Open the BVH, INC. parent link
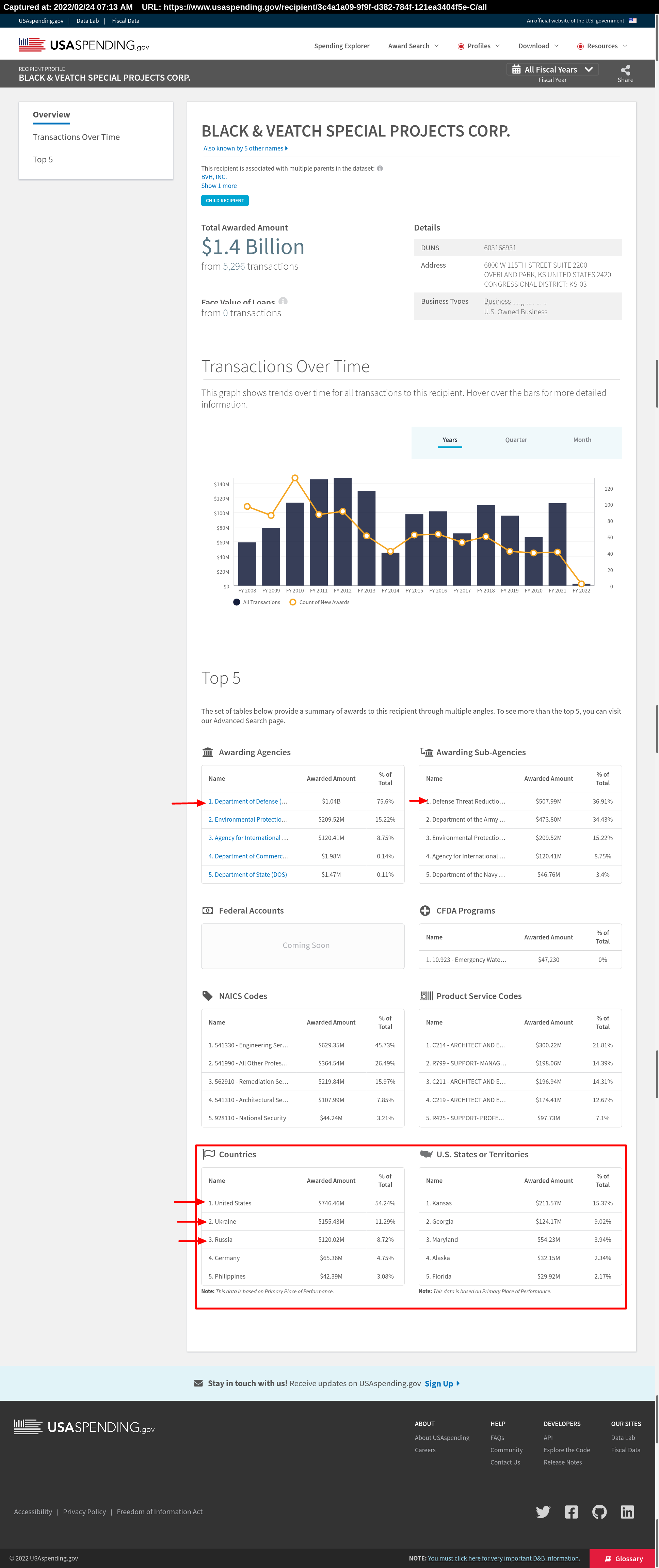This screenshot has height=1568, width=659. [x=213, y=177]
